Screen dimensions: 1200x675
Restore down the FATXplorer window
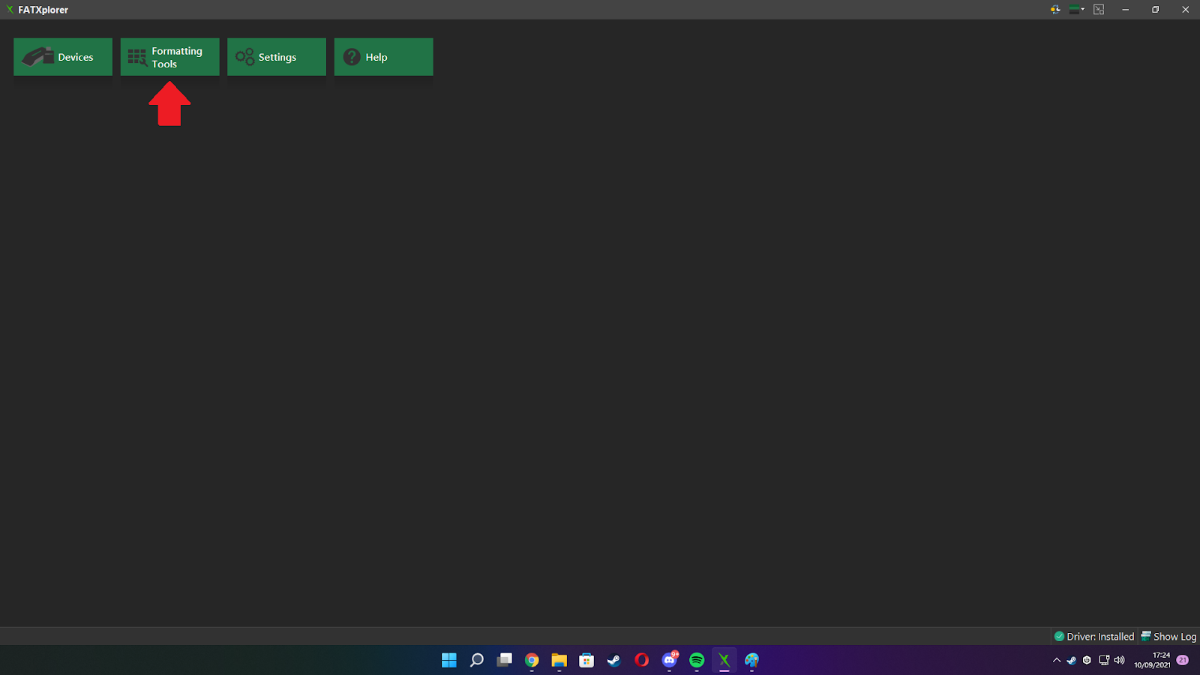(x=1155, y=9)
